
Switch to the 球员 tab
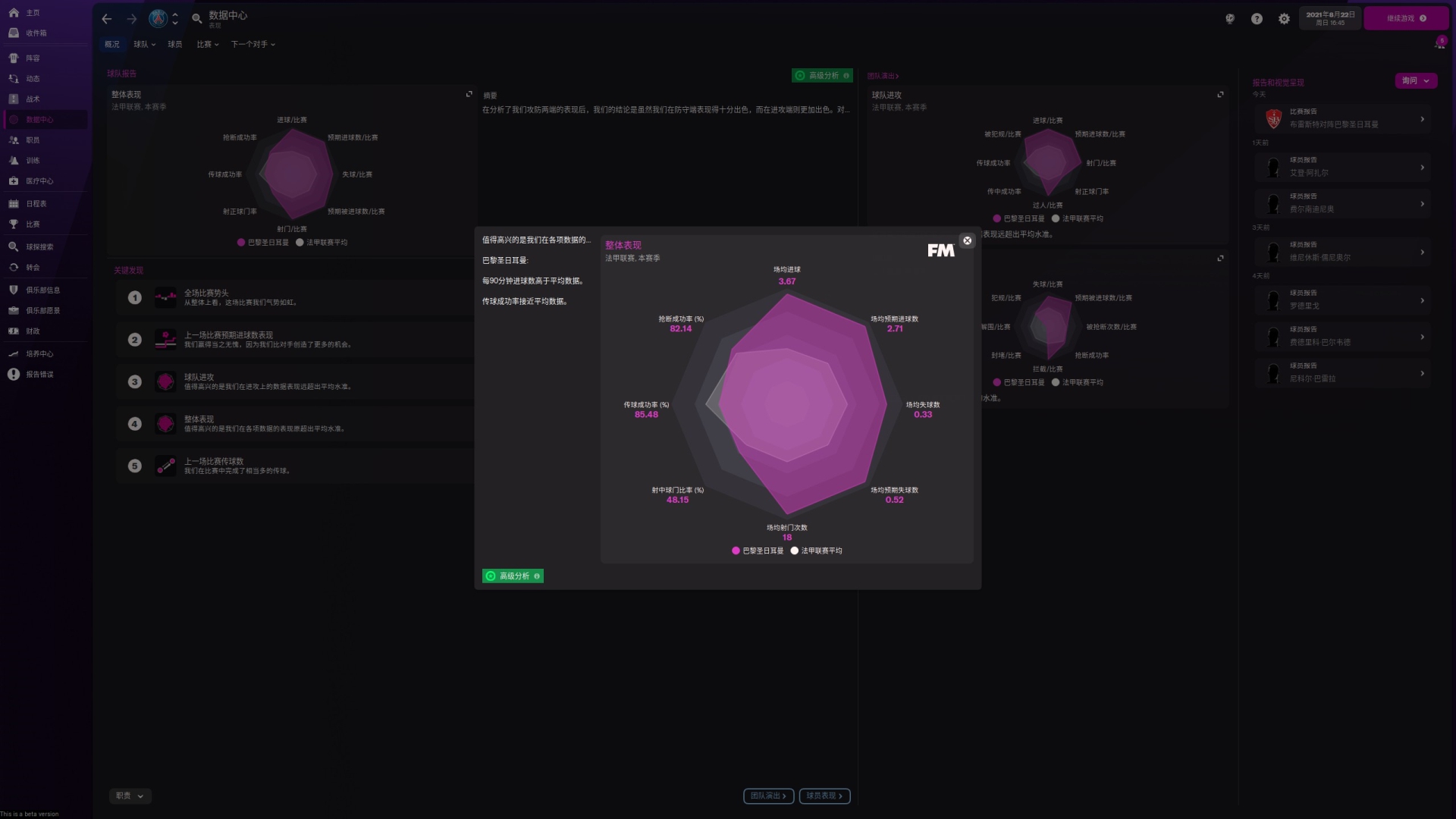click(175, 45)
